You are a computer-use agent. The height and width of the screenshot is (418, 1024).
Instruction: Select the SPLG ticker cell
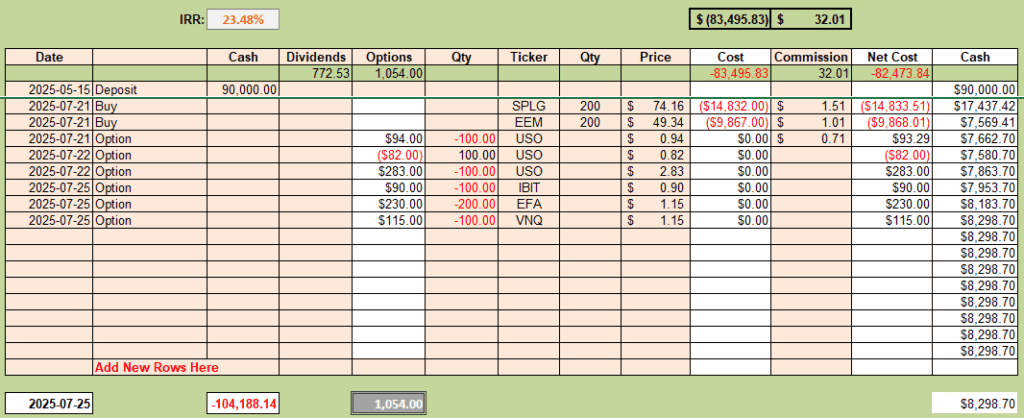pos(528,106)
